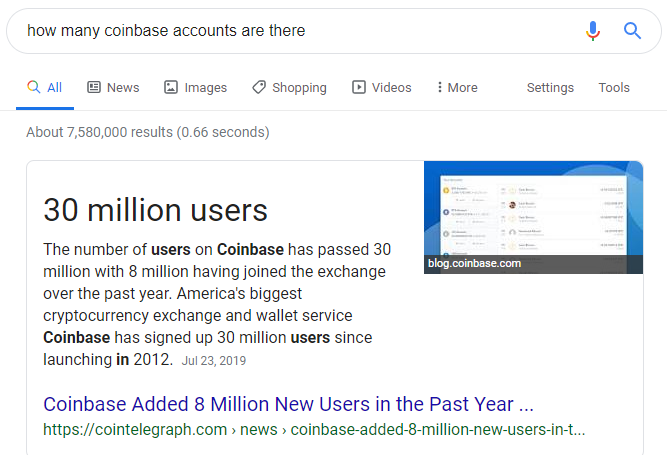Click the Shopping tab tag icon
This screenshot has width=667, height=455.
point(259,87)
